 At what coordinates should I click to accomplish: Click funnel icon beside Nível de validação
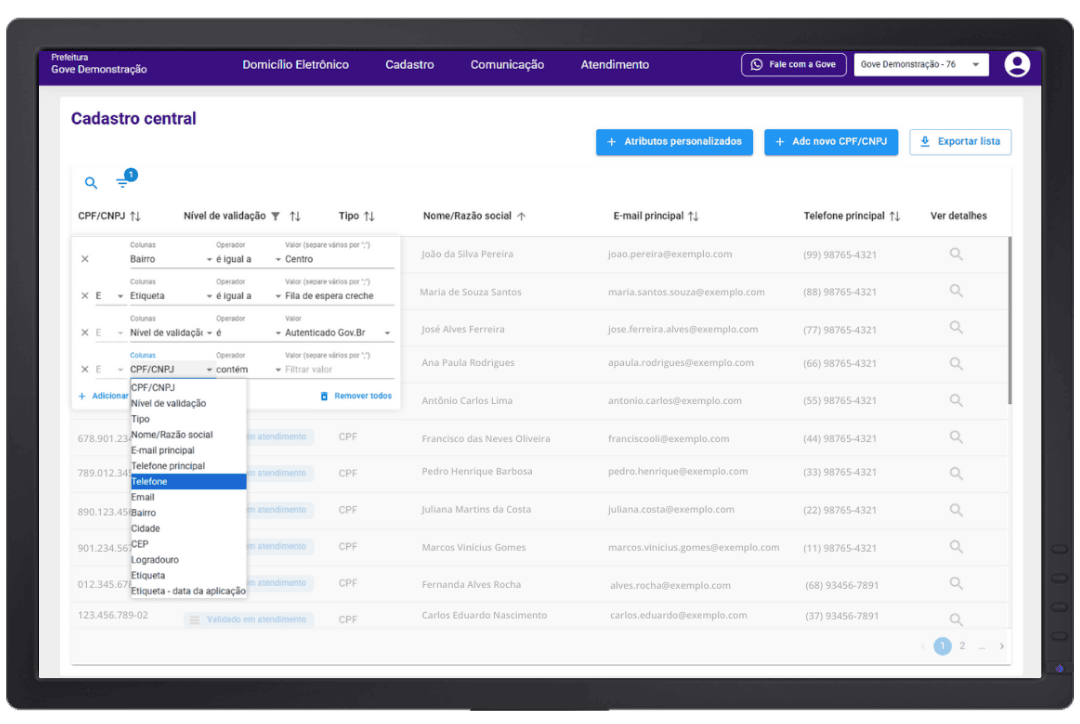[x=276, y=216]
